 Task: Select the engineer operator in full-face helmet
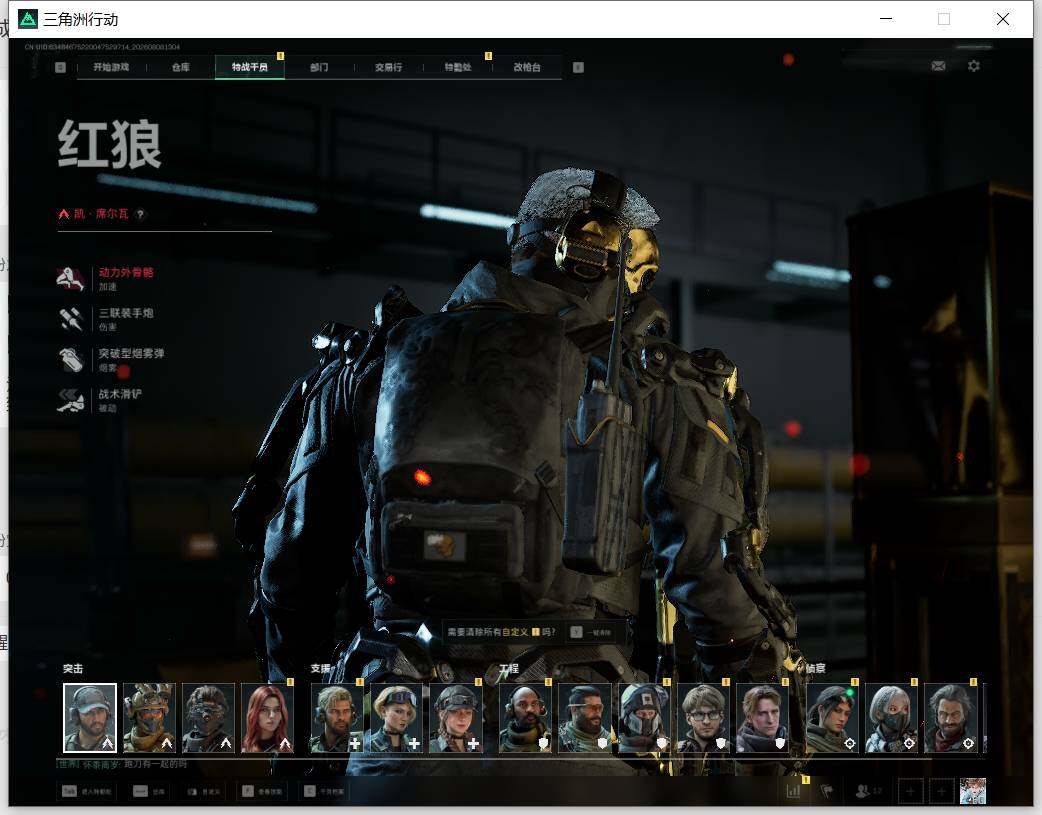pyautogui.click(x=644, y=718)
